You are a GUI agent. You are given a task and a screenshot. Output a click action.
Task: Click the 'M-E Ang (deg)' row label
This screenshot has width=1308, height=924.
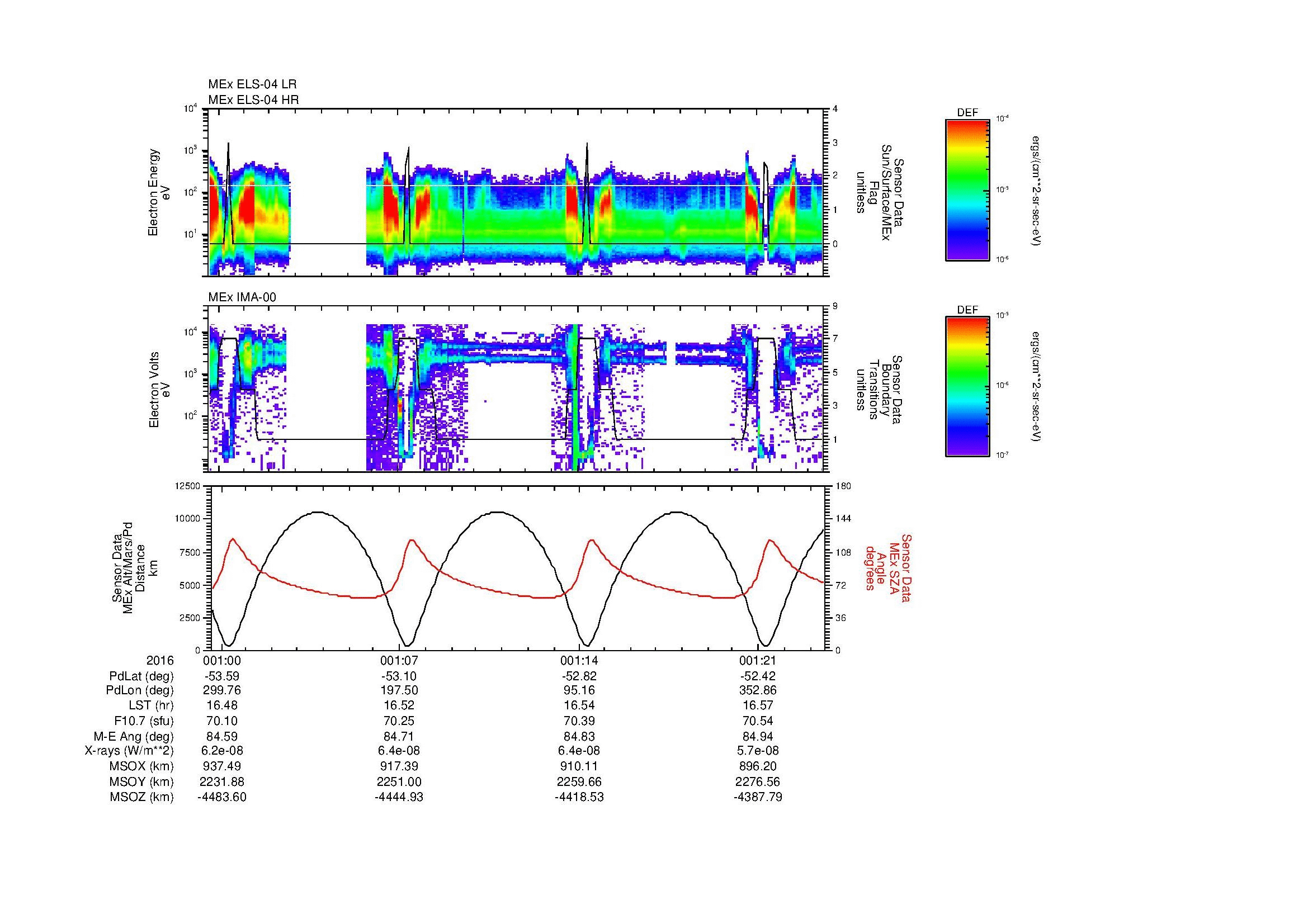[x=134, y=736]
